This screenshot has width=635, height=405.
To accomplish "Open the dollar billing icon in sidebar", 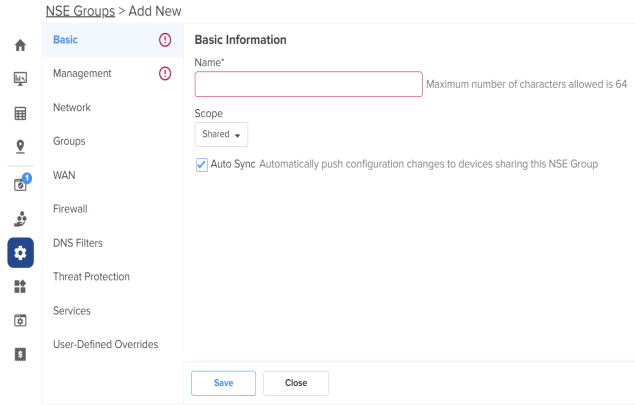I will [20, 354].
